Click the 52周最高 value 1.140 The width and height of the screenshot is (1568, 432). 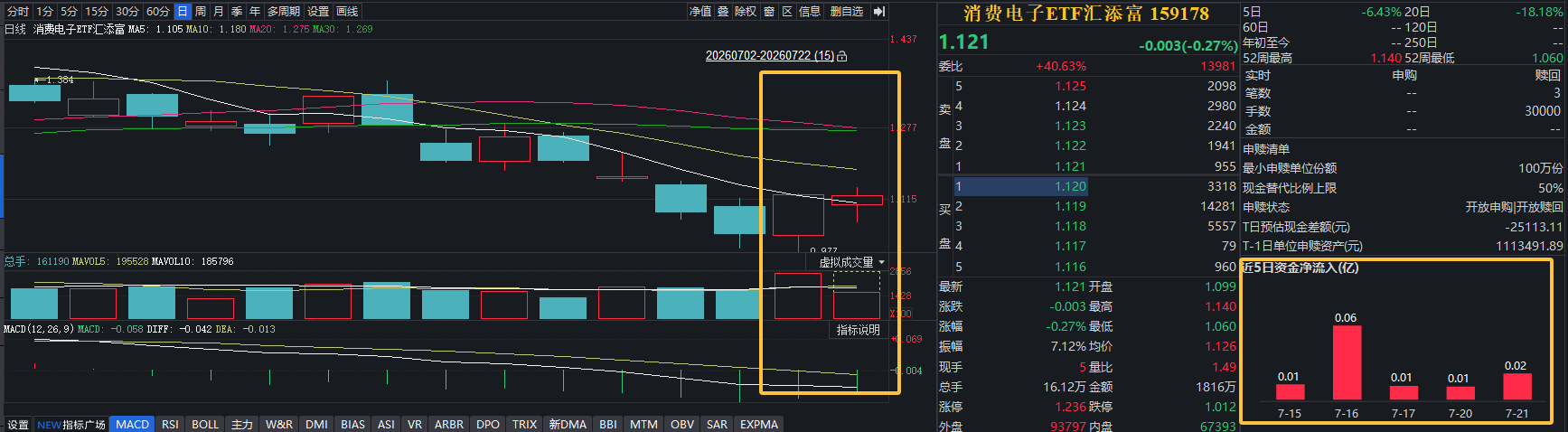[x=1386, y=59]
